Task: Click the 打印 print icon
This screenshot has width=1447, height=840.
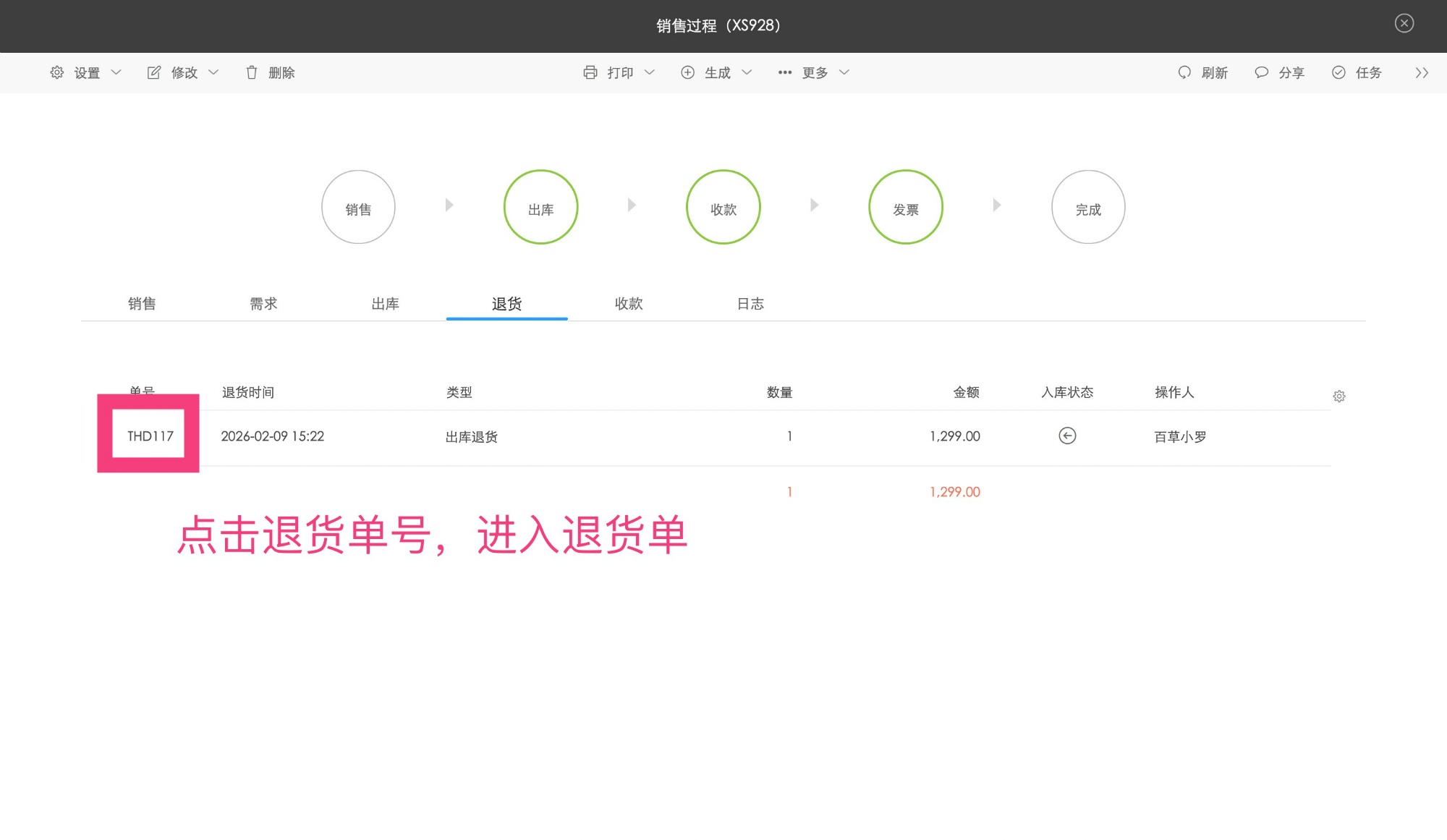Action: 591,72
